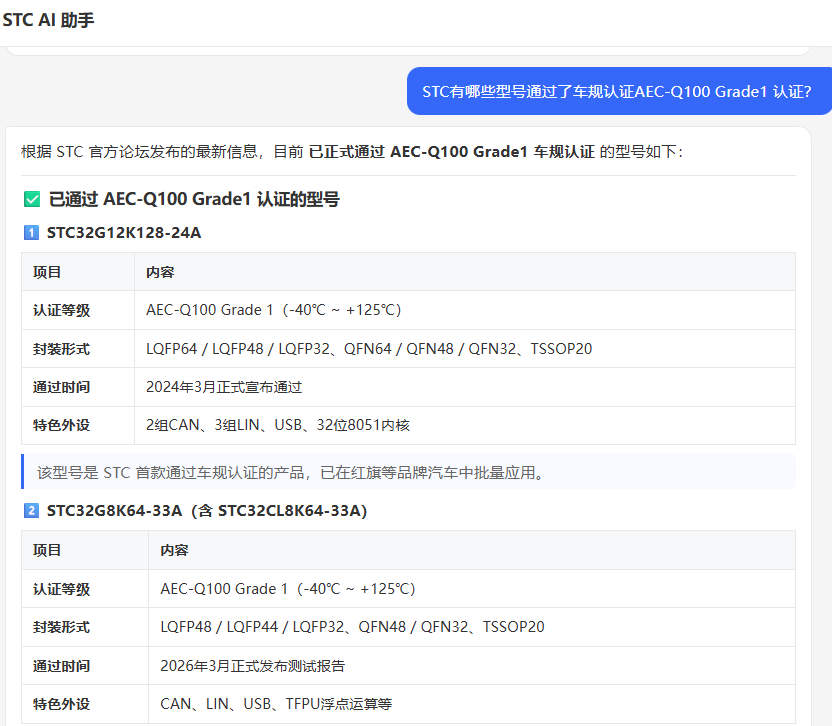Screen dimensions: 832x726
Task: Select model heading STC32G8K64-33A (含 STC32CL8K64-33A)
Action: click(x=207, y=511)
